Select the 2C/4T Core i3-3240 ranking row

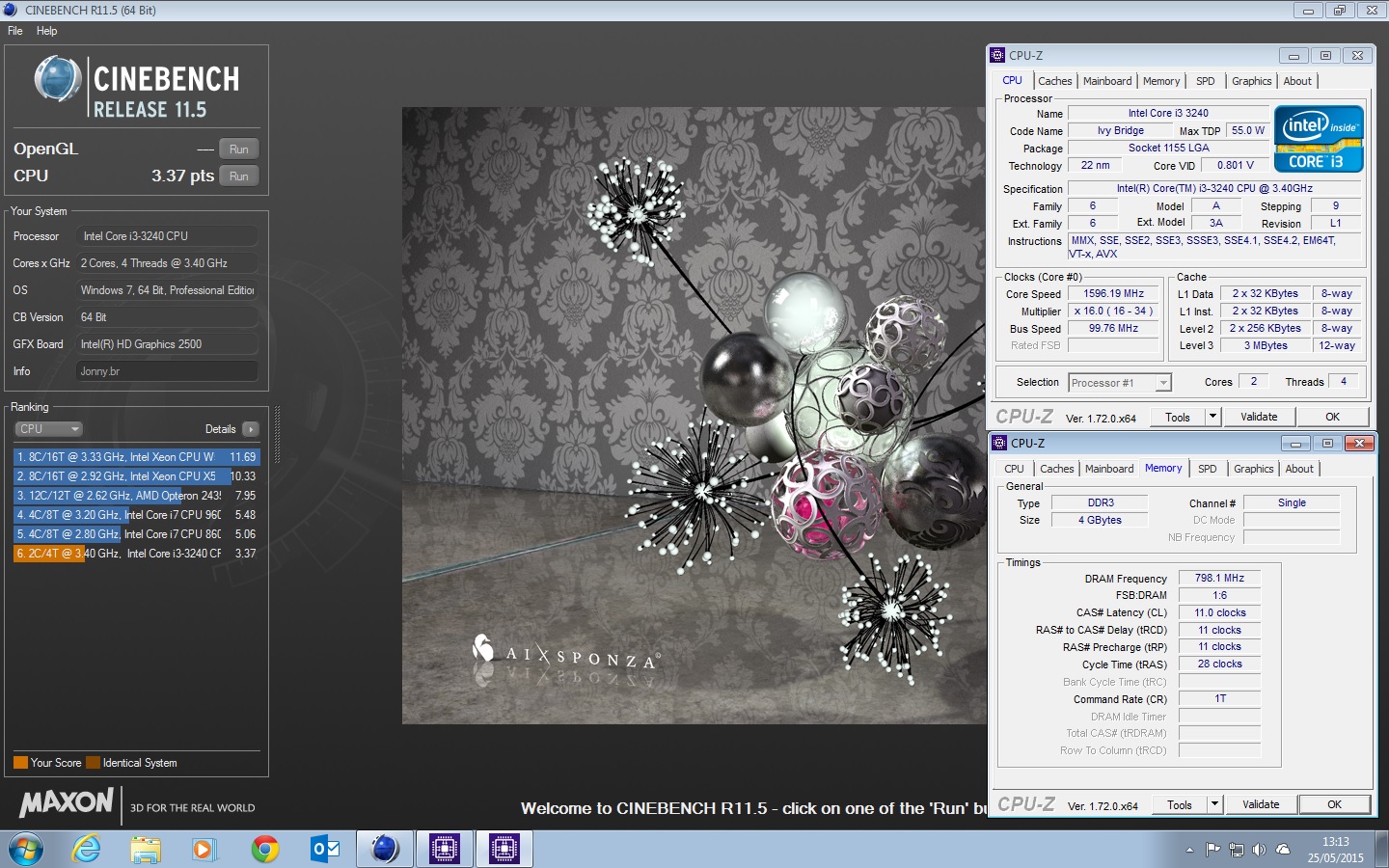[x=136, y=554]
